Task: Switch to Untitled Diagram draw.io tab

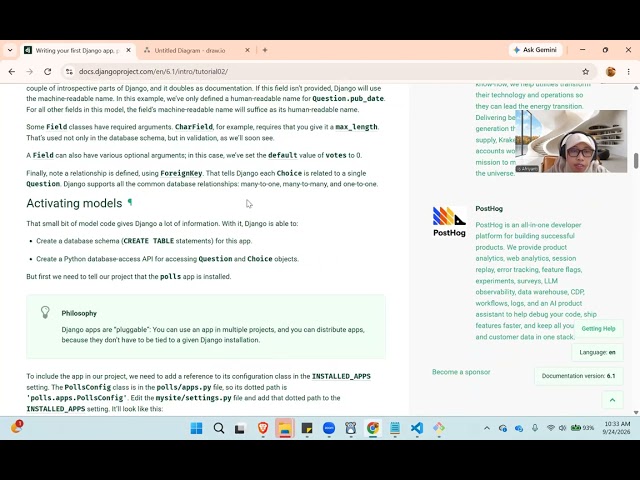Action: coord(190,50)
